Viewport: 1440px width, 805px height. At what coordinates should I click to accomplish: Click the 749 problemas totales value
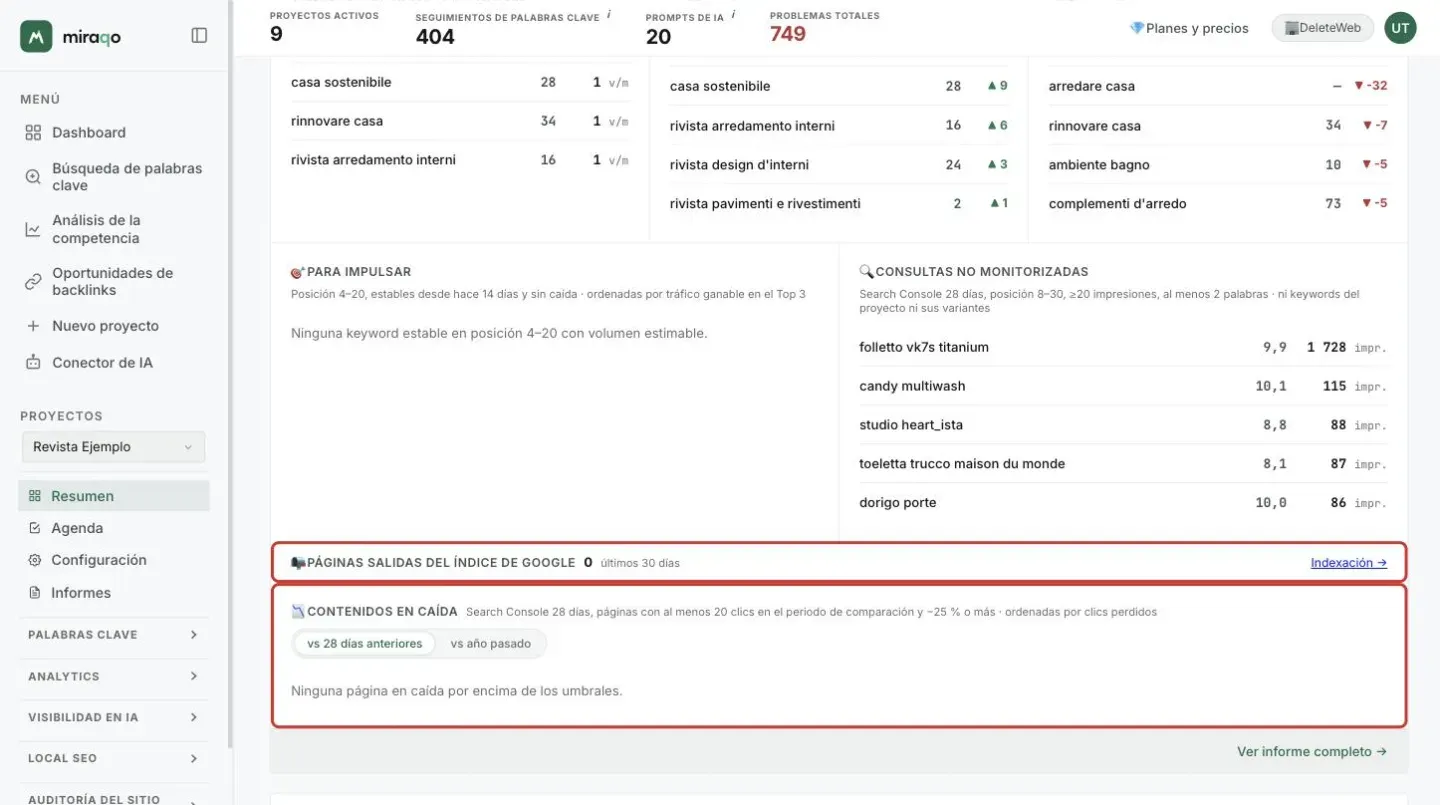788,34
